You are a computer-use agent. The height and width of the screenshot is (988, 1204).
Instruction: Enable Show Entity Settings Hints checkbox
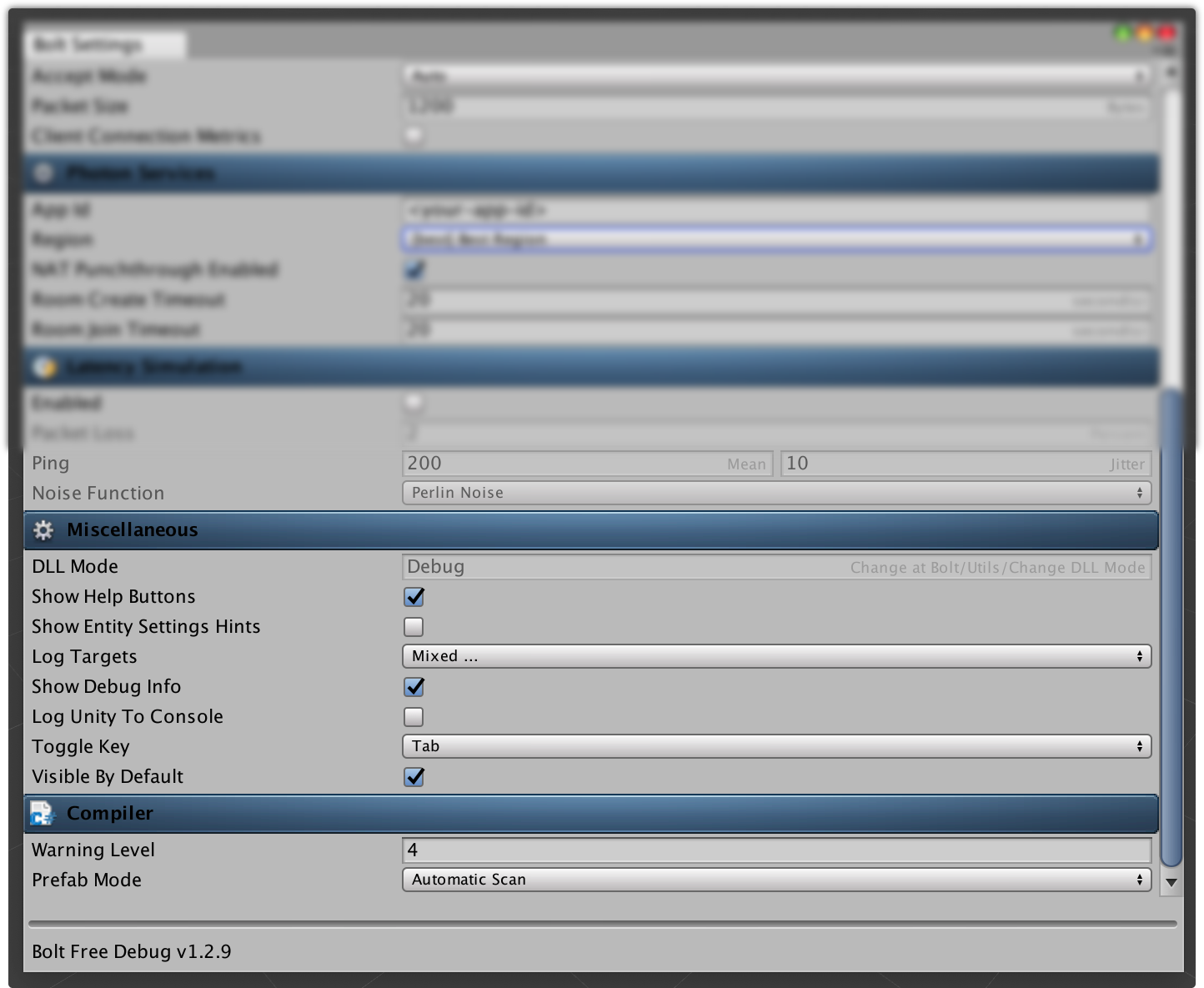[x=414, y=627]
